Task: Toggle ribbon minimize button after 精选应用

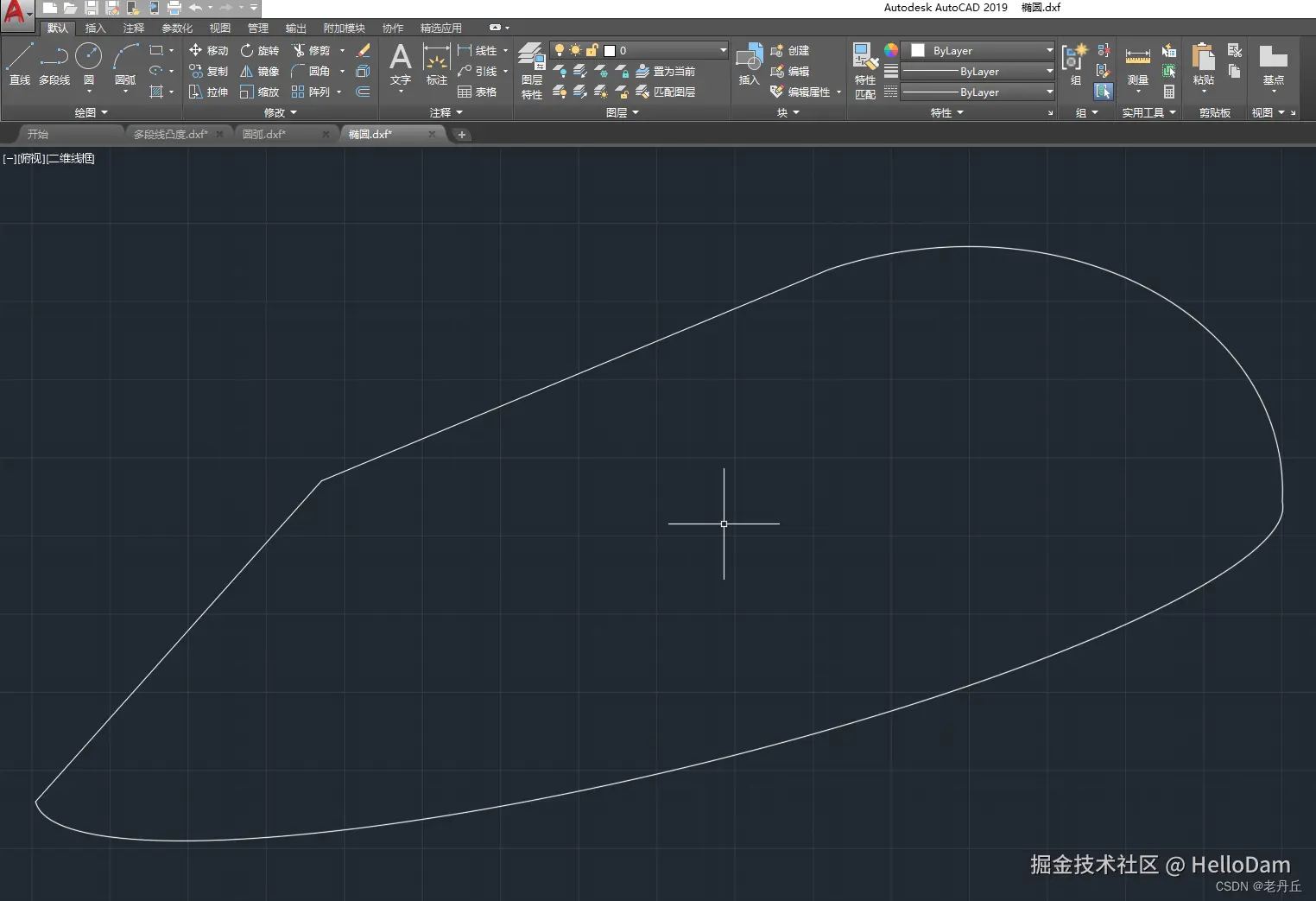Action: point(495,28)
